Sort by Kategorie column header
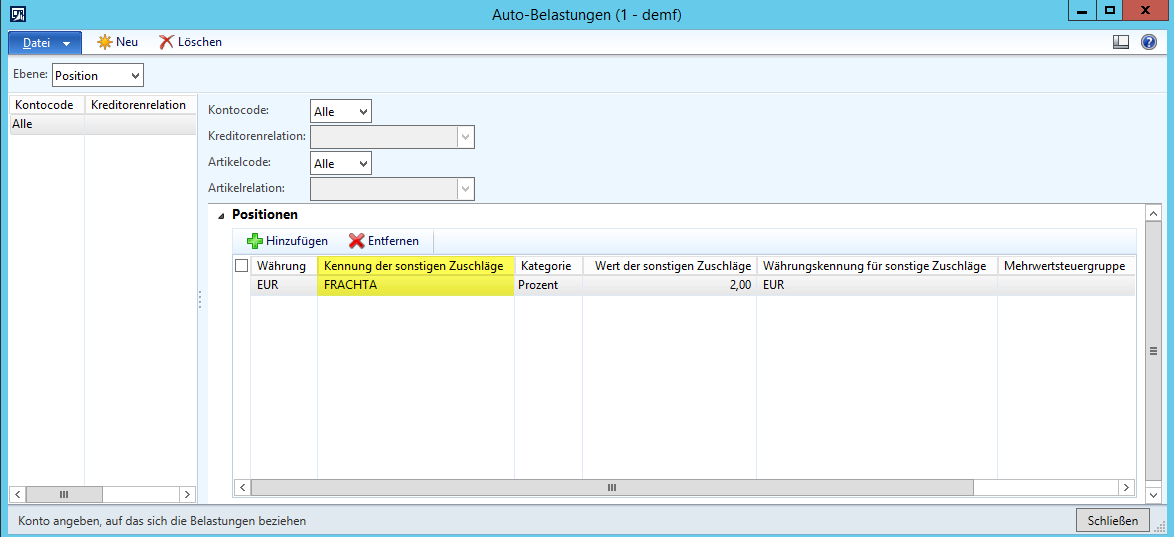The image size is (1174, 537). pyautogui.click(x=547, y=266)
